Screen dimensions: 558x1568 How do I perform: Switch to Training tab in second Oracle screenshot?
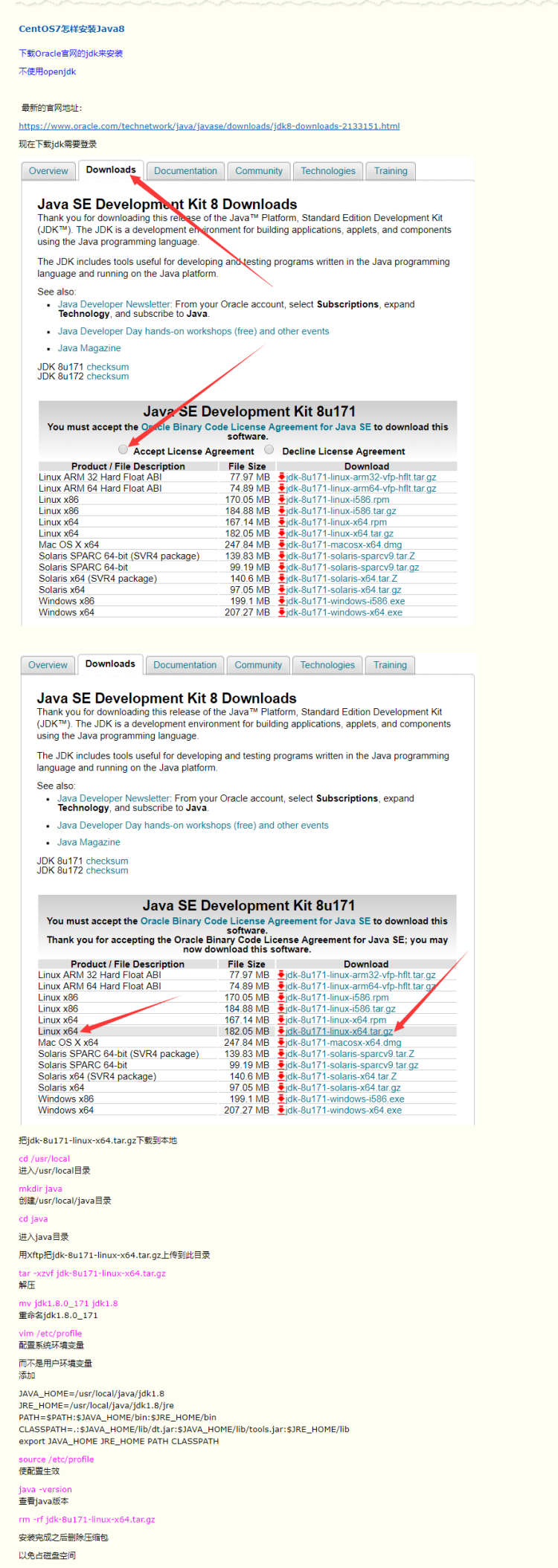pyautogui.click(x=390, y=665)
